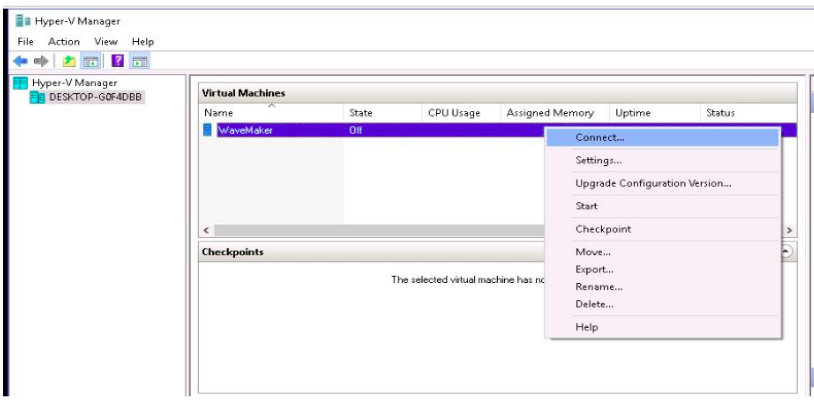Select Upgrade Configuration Version... menu entry
The width and height of the screenshot is (814, 403).
(x=653, y=183)
